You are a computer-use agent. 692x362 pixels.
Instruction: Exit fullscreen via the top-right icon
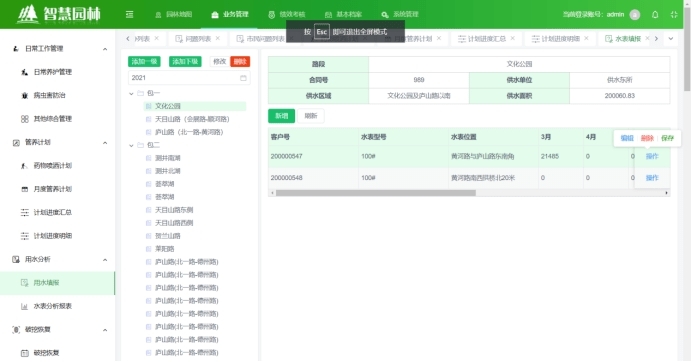point(674,15)
